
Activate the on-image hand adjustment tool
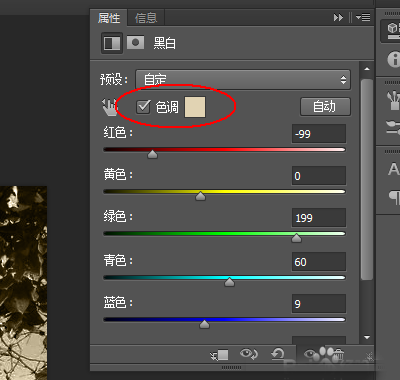(x=108, y=107)
